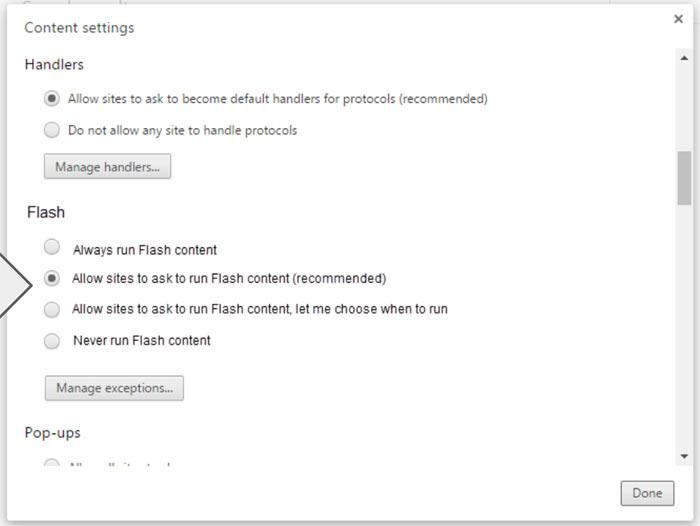This screenshot has height=526, width=700.
Task: Click the 'Content settings' dialog title
Action: (x=79, y=28)
